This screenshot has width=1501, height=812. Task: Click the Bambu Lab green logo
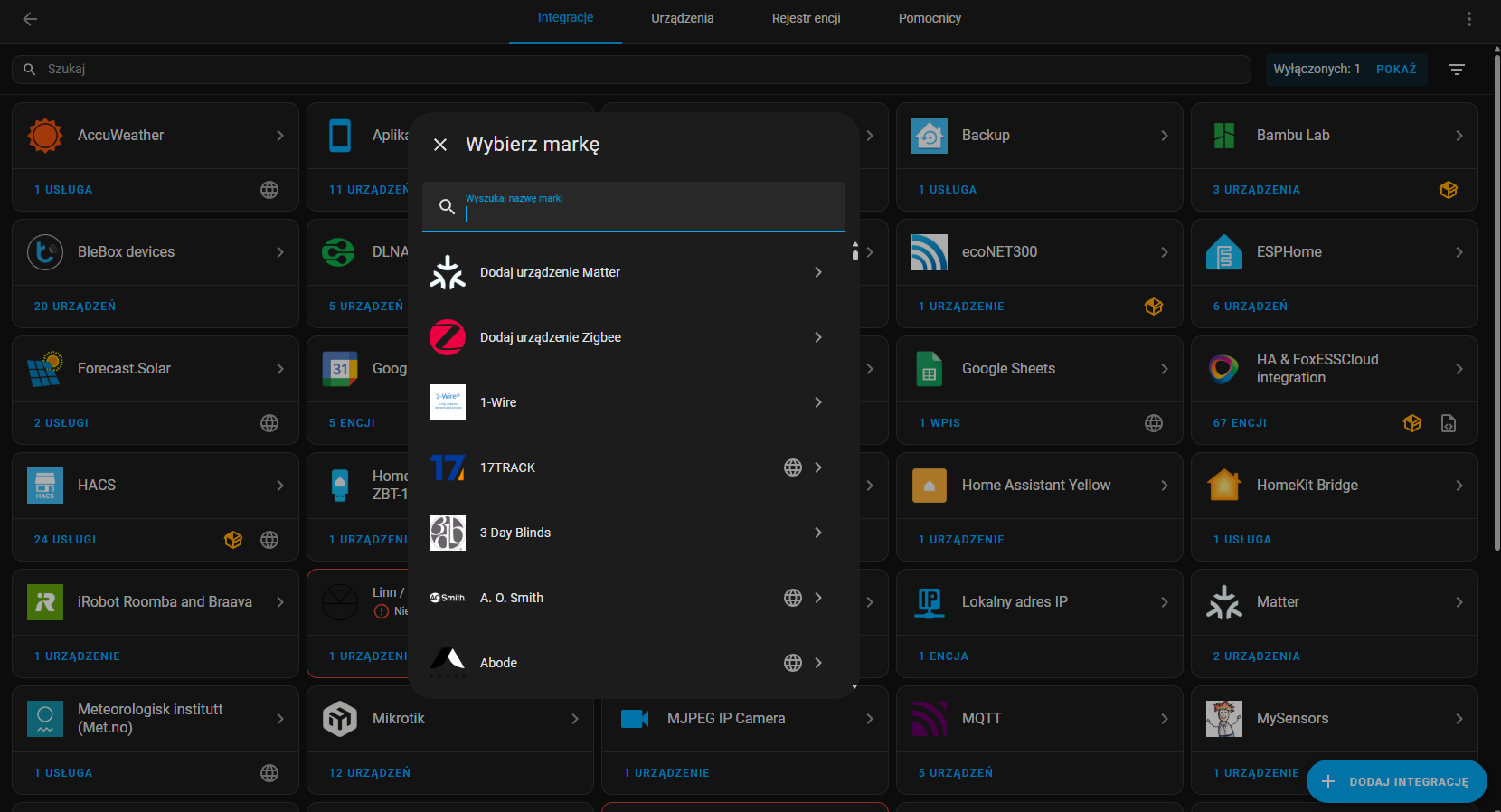click(1224, 136)
